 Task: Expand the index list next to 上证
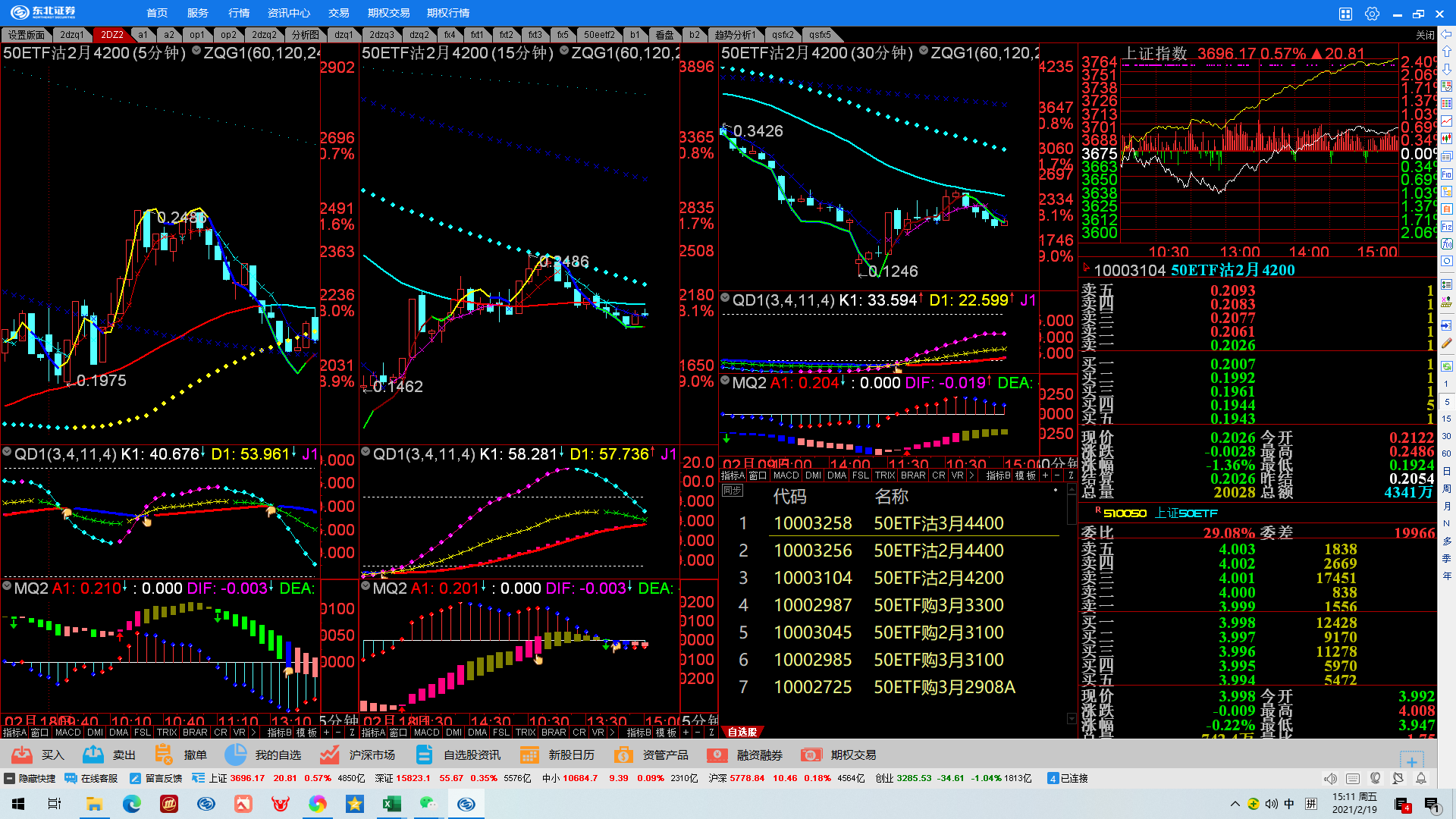(199, 778)
